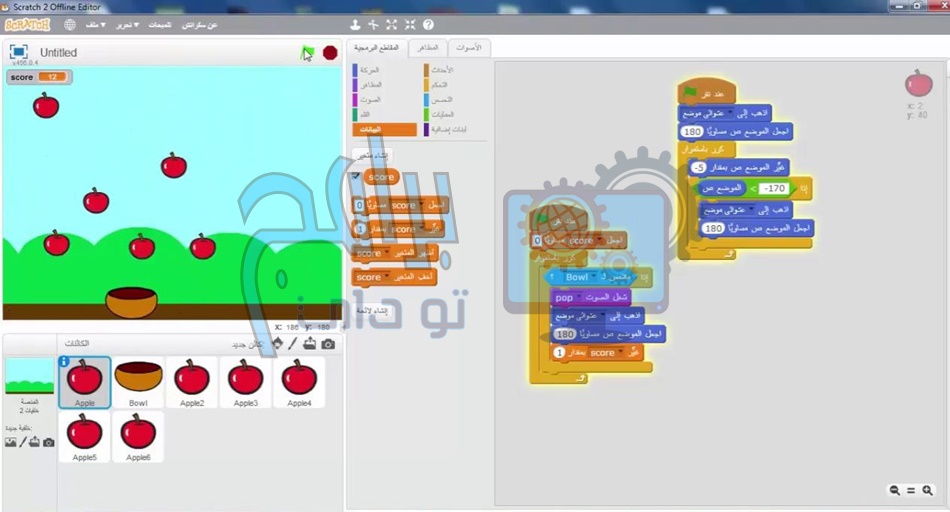
Task: Open the Bowl dropdown in the touching block
Action: point(596,277)
